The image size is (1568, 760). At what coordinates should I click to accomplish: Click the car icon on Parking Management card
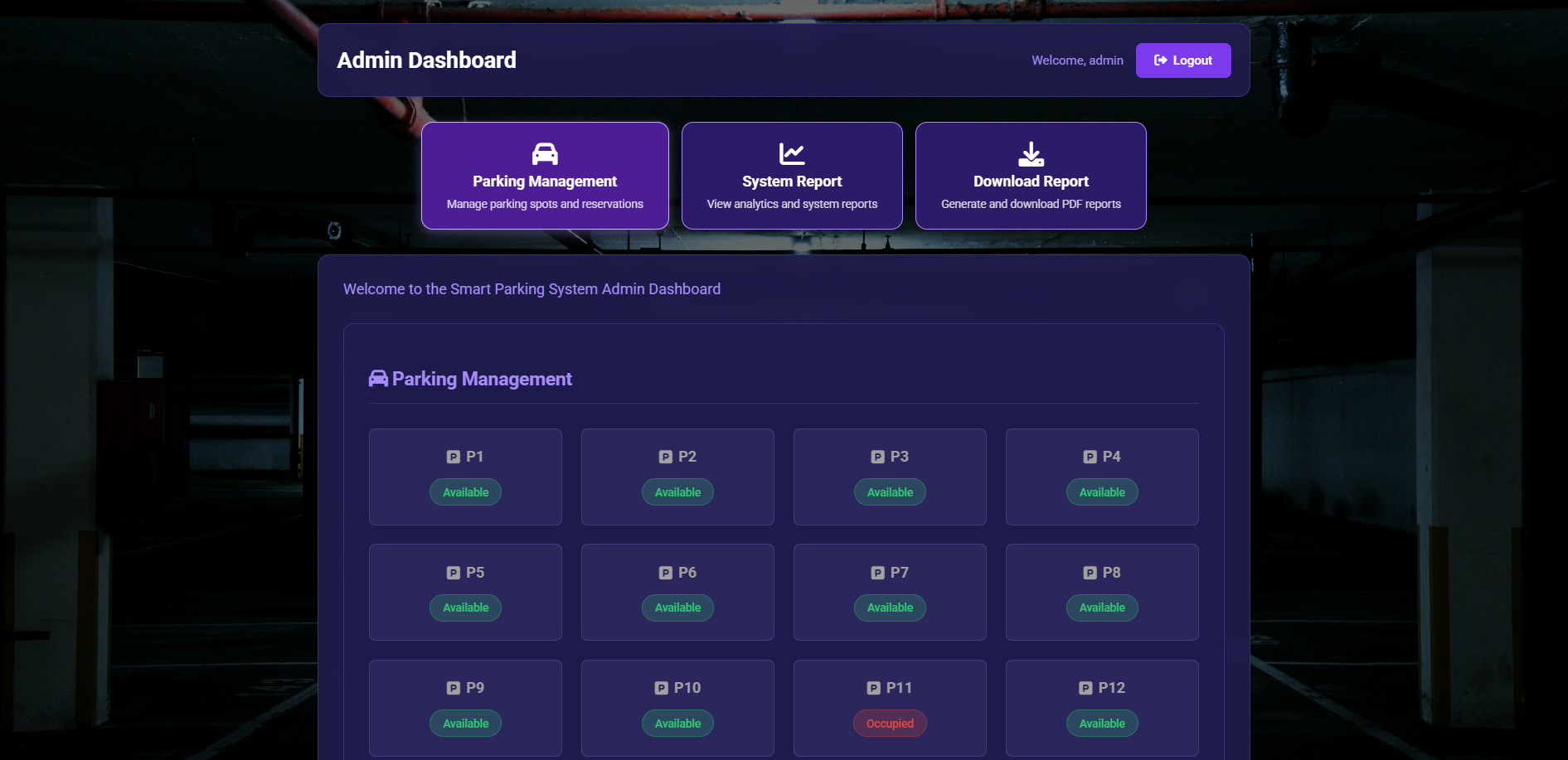tap(545, 154)
